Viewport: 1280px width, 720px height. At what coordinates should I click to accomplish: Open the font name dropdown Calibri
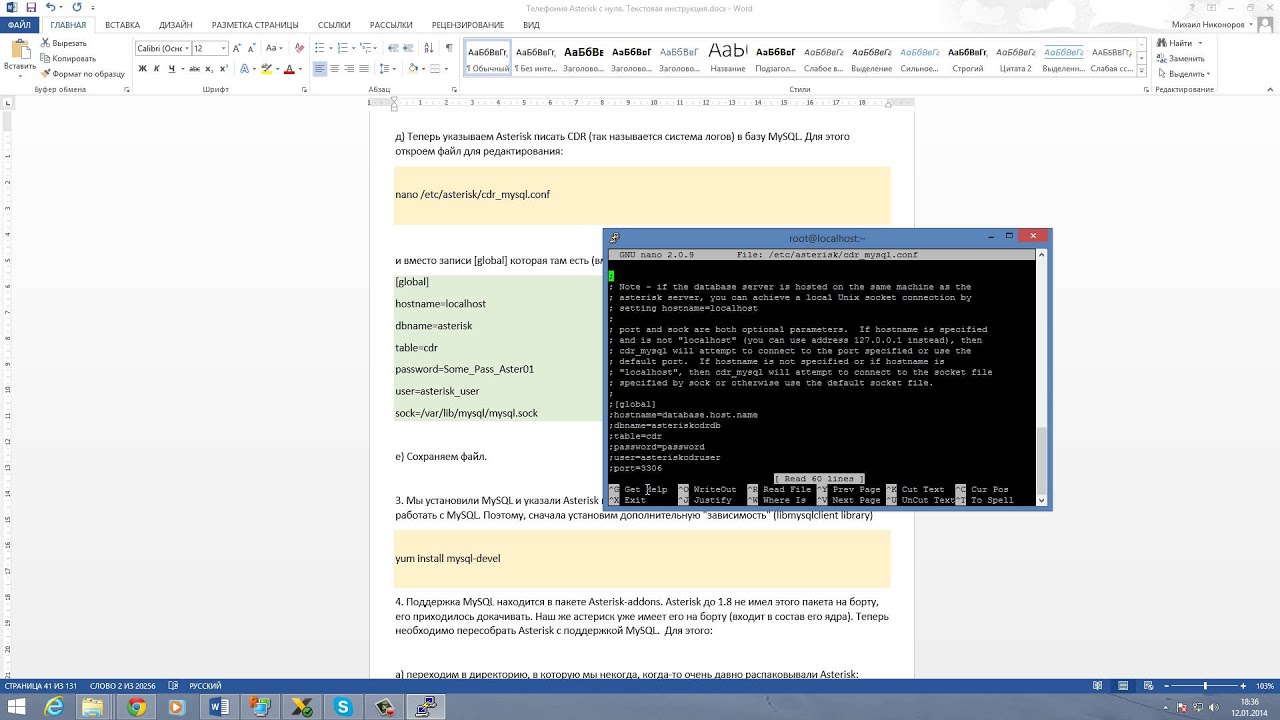(x=162, y=48)
